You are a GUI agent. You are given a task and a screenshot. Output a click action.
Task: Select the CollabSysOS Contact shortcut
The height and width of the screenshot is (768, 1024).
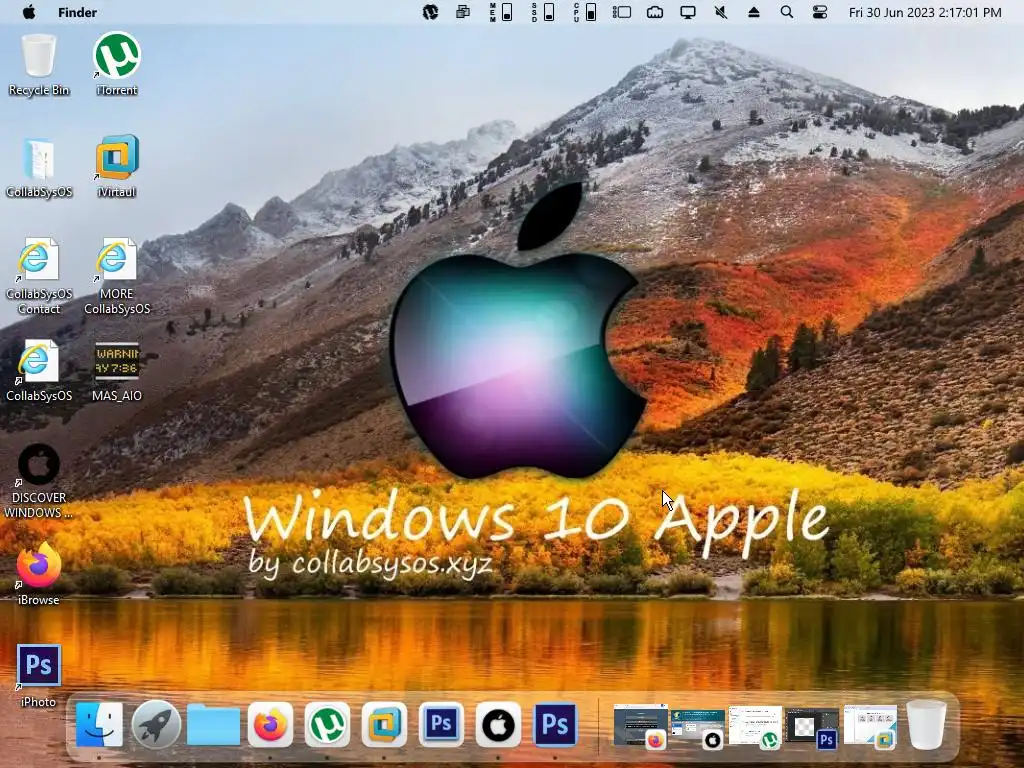[39, 276]
